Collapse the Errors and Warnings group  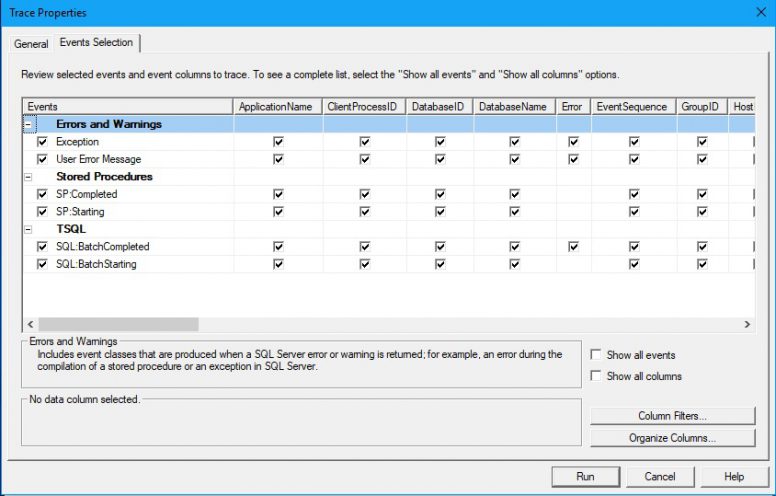coord(28,124)
